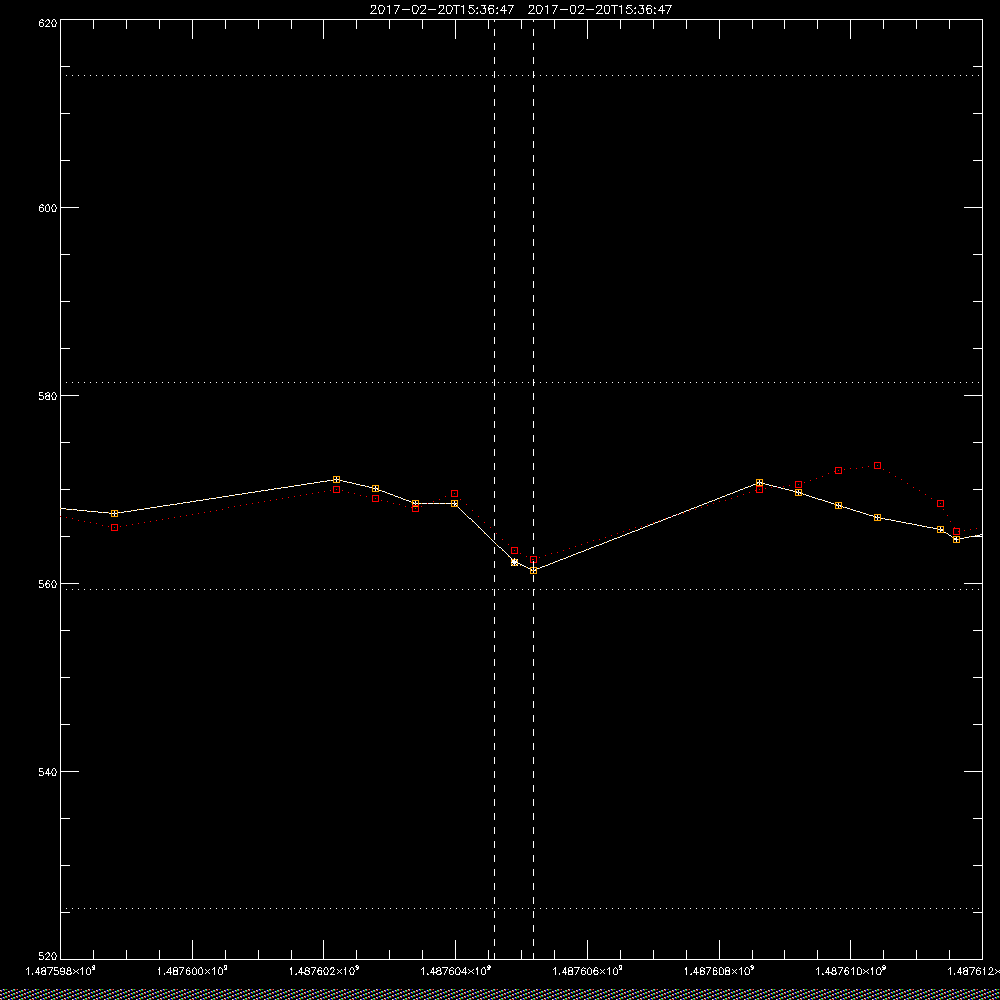This screenshot has width=1000, height=1000.
Task: Select x-axis label 1.487598×10⁹
Action: click(60, 971)
